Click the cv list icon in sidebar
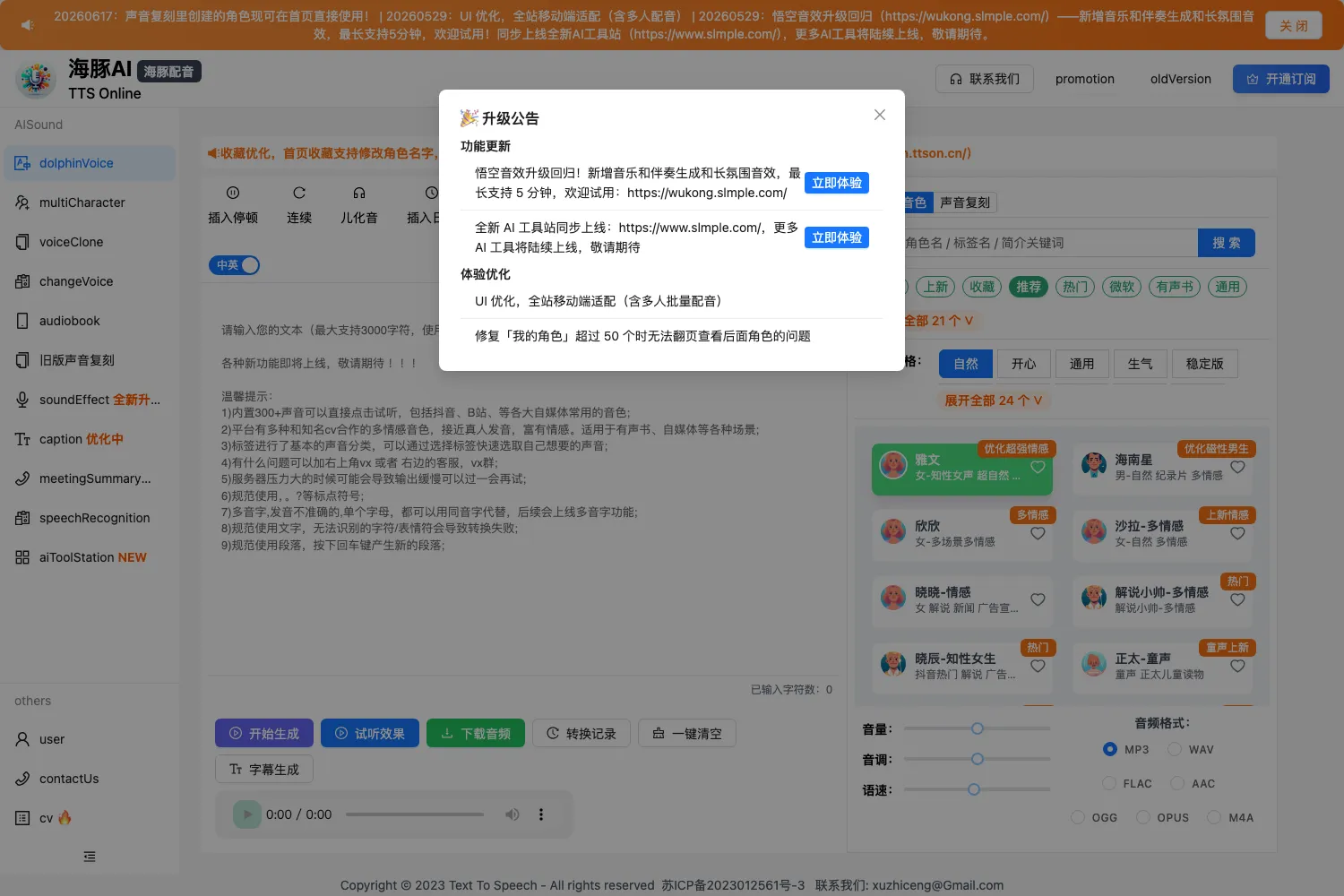The image size is (1344, 896). 22,818
